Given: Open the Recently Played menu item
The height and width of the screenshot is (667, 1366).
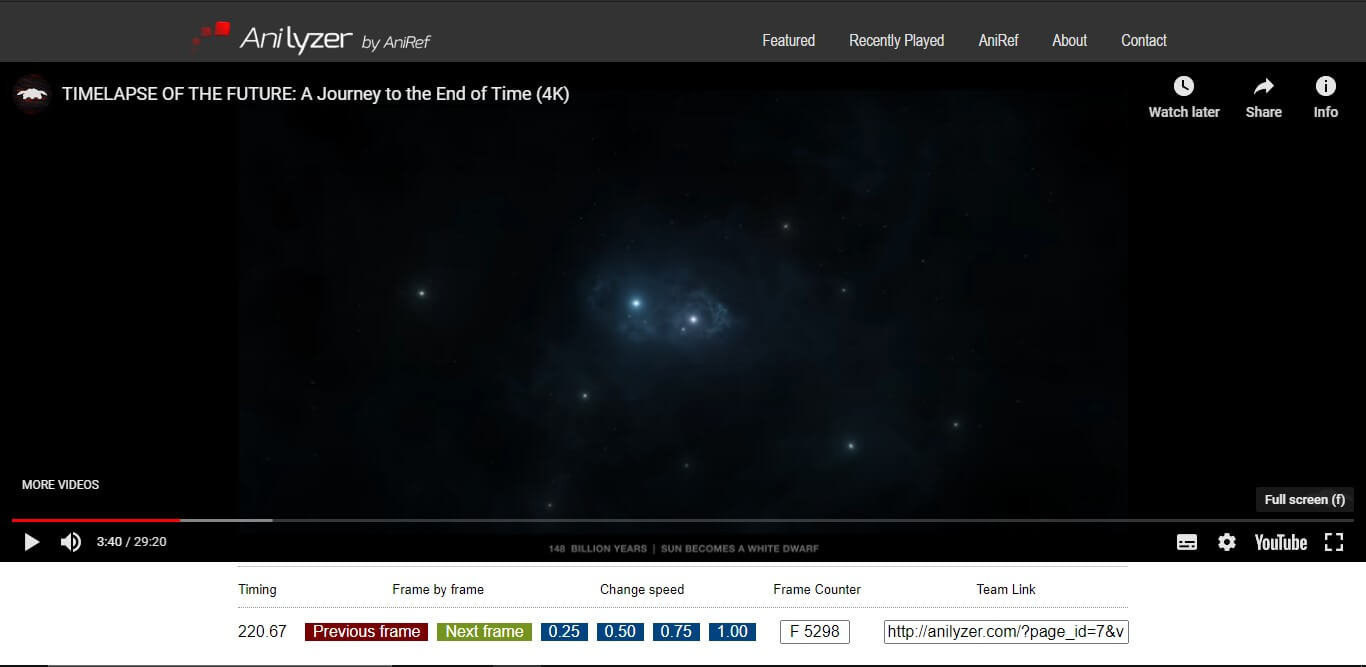Looking at the screenshot, I should (x=896, y=40).
